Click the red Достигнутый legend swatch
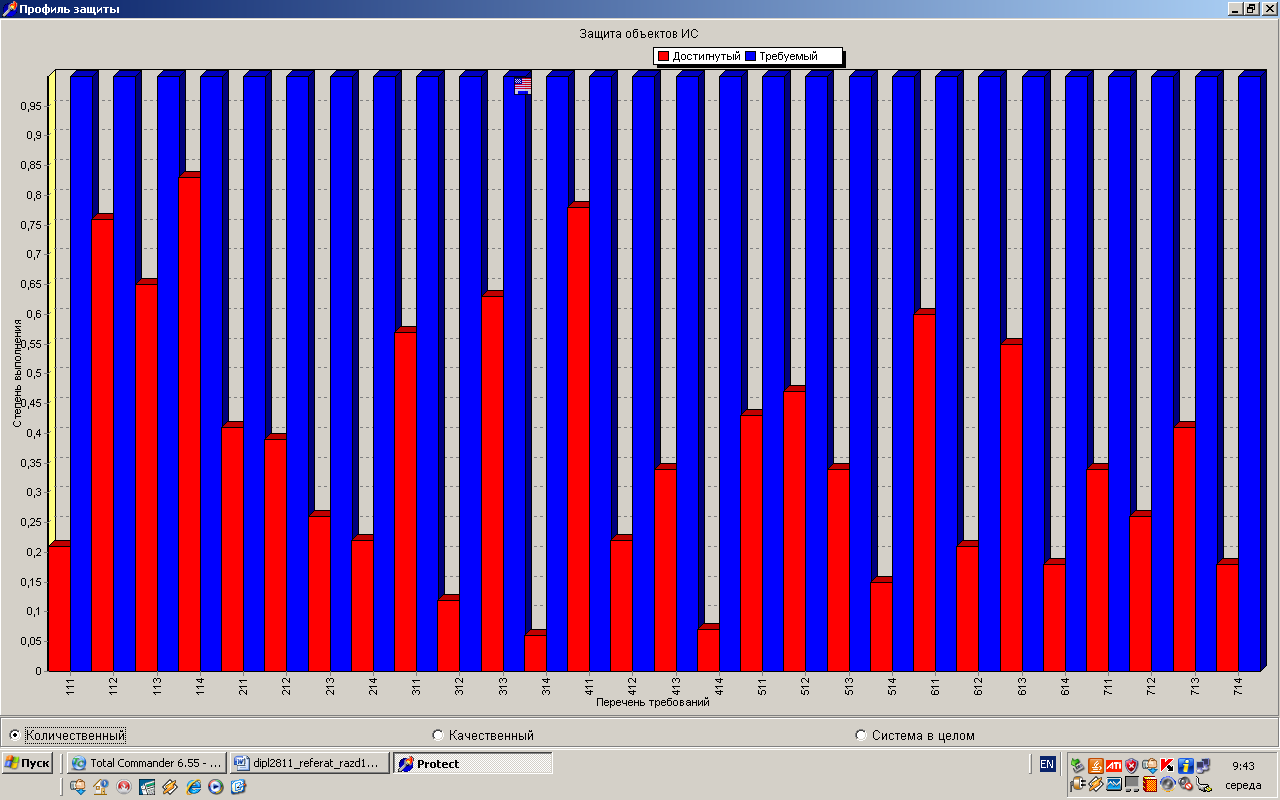This screenshot has height=800, width=1280. pos(663,56)
